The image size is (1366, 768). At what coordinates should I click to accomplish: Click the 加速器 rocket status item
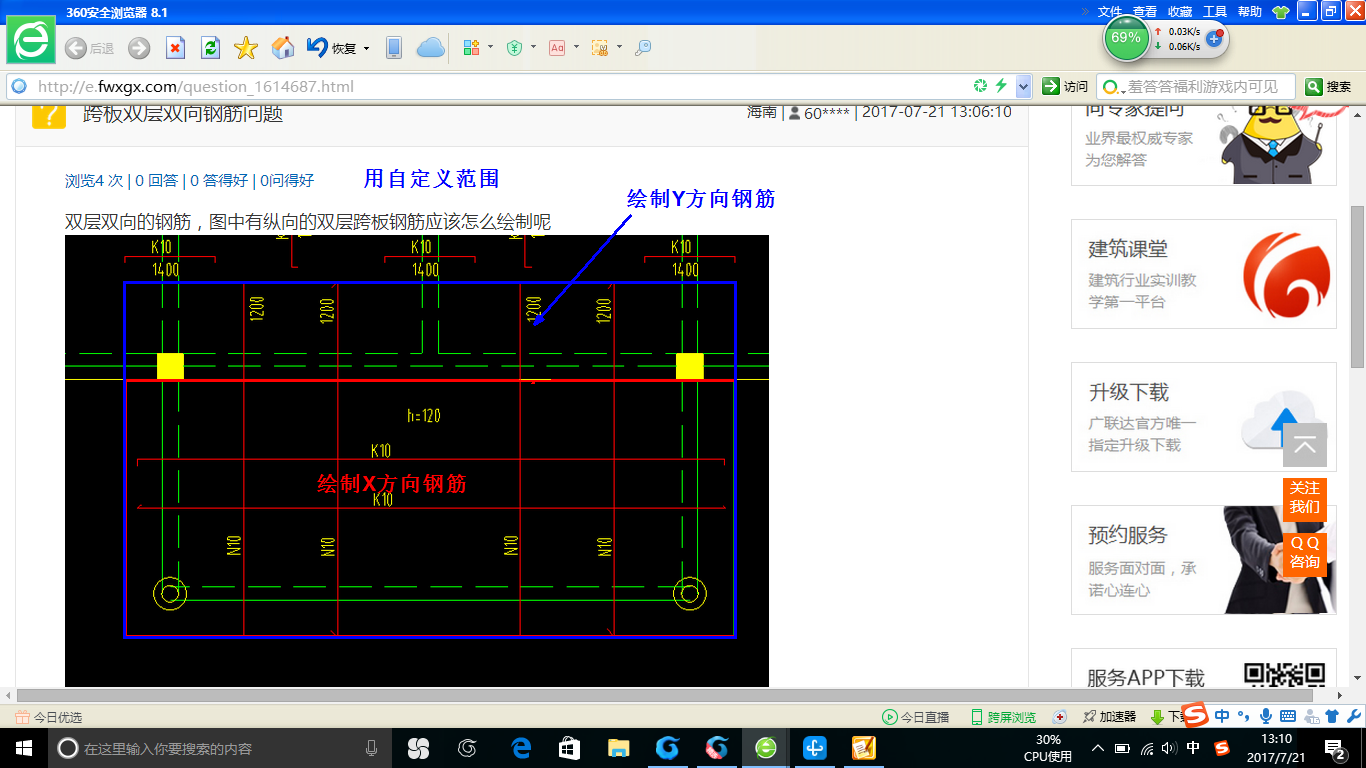click(x=1109, y=717)
